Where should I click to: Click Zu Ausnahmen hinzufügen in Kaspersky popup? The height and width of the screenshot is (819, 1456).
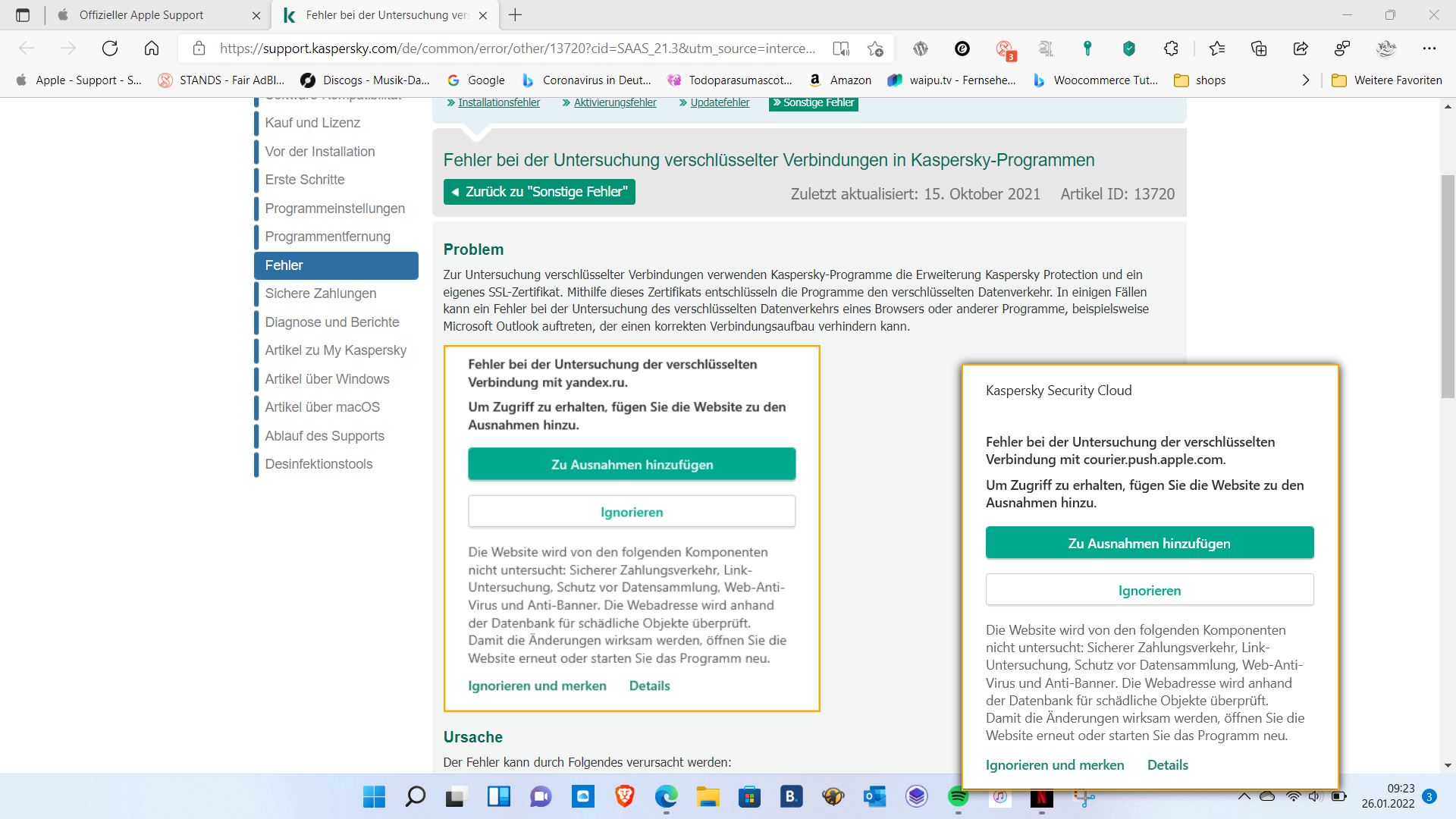(x=1149, y=543)
